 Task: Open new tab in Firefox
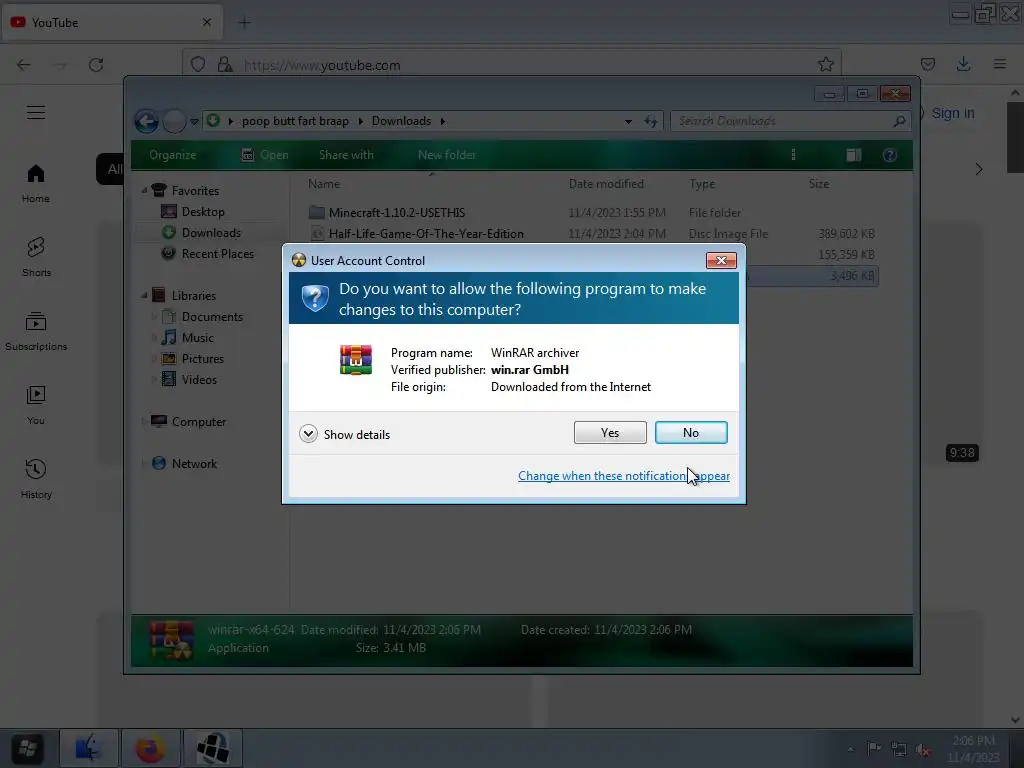(x=244, y=22)
